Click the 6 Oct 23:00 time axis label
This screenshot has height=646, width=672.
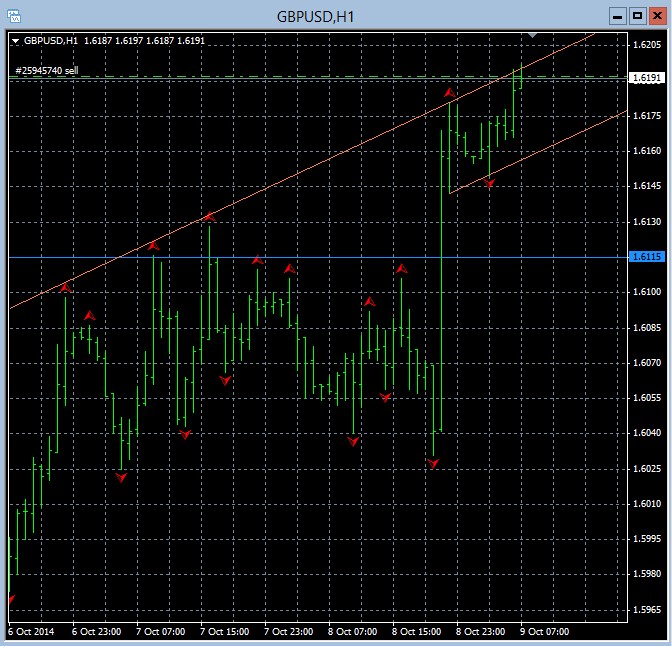[96, 632]
